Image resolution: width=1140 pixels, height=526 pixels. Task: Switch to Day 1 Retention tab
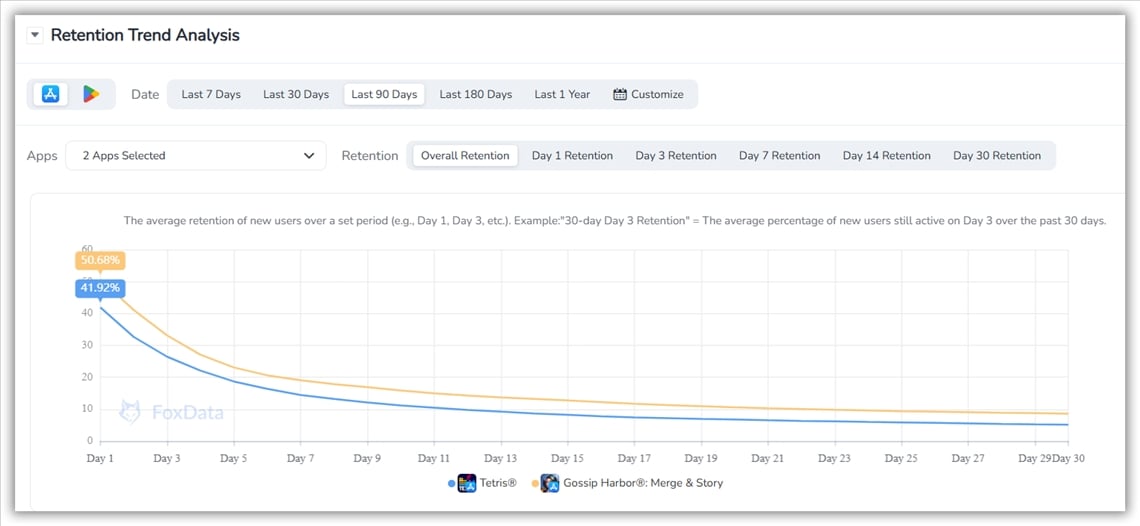572,156
